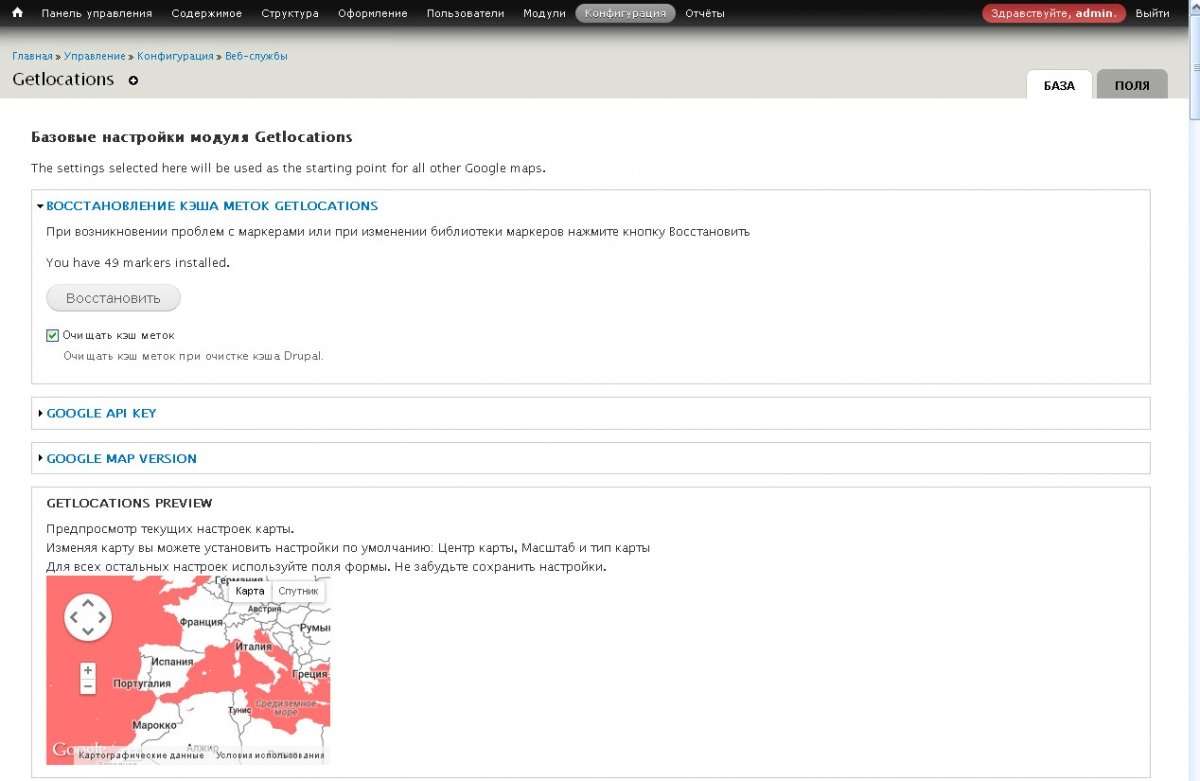Viewport: 1200px width, 781px height.
Task: Follow the Главная breadcrumb link
Action: (32, 57)
